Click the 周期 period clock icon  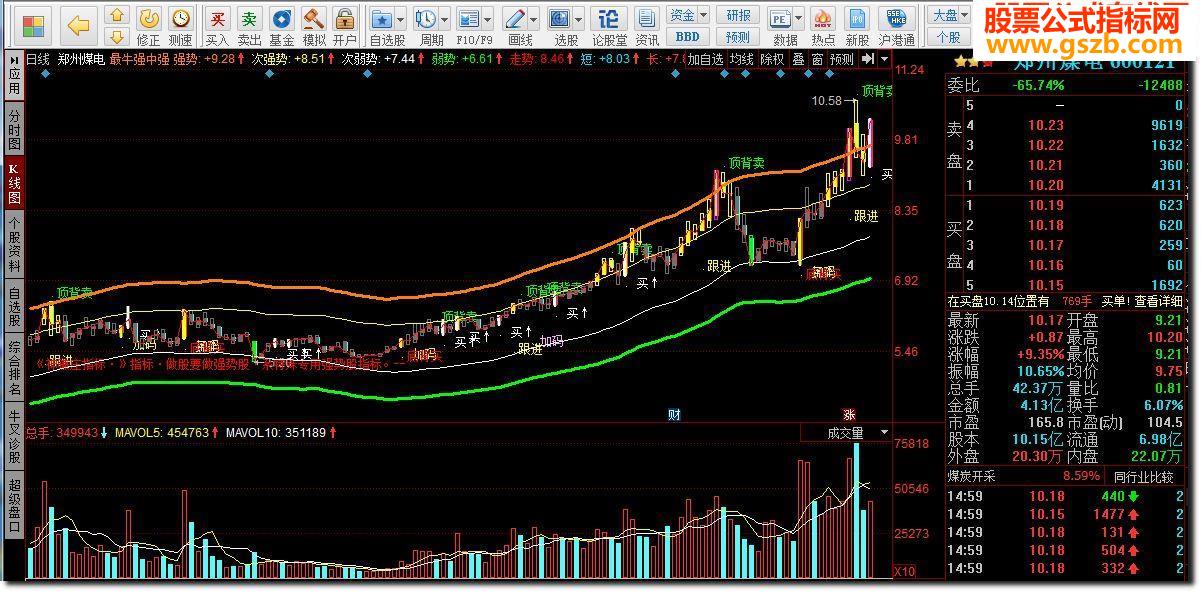click(x=425, y=18)
